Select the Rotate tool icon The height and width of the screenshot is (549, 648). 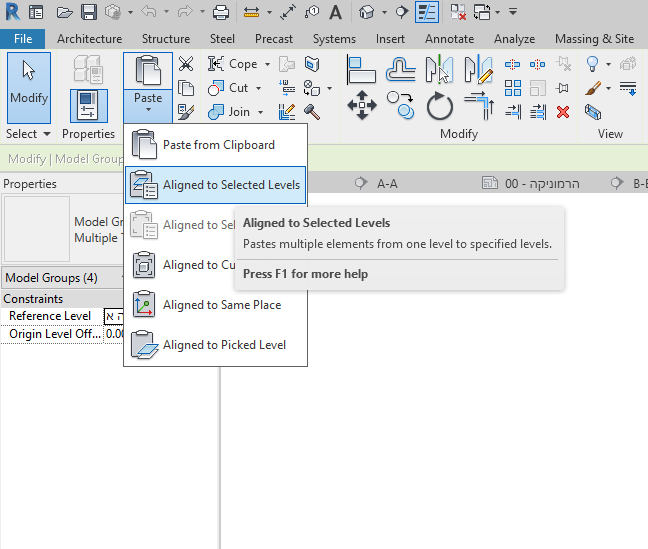440,106
